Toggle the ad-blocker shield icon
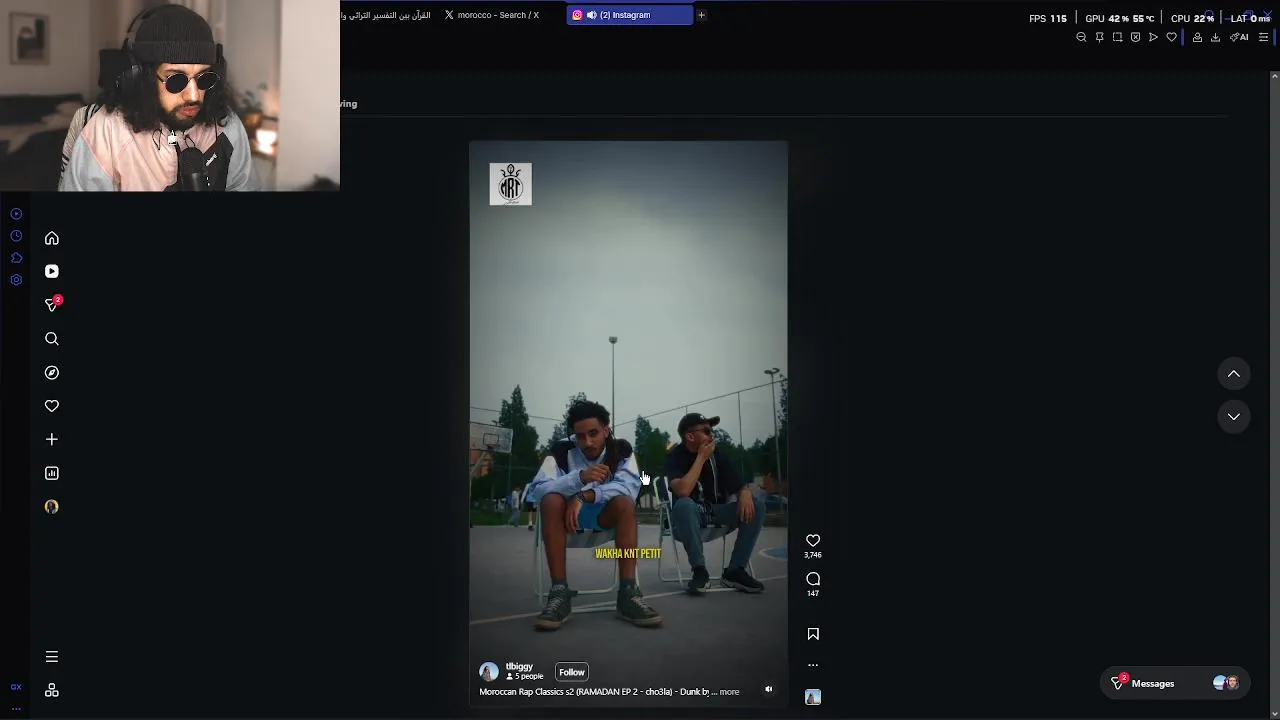Viewport: 1280px width, 720px height. click(1135, 37)
